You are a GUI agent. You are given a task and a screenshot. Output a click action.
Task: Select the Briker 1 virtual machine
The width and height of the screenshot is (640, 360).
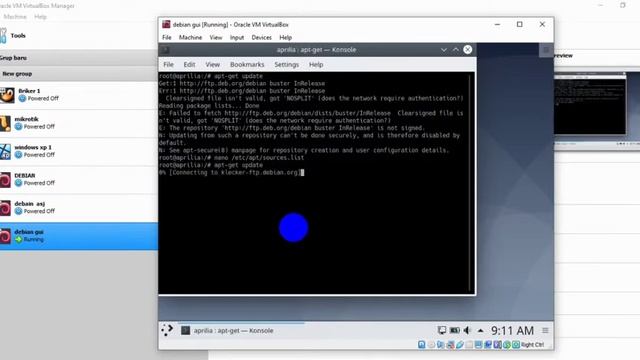coord(79,95)
